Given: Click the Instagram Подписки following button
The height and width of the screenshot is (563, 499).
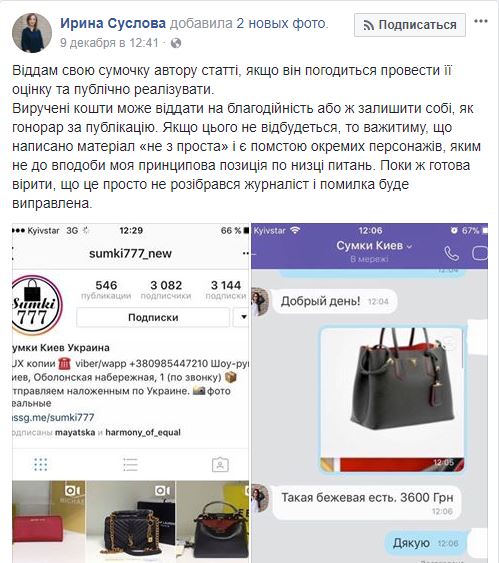Looking at the screenshot, I should (x=153, y=318).
